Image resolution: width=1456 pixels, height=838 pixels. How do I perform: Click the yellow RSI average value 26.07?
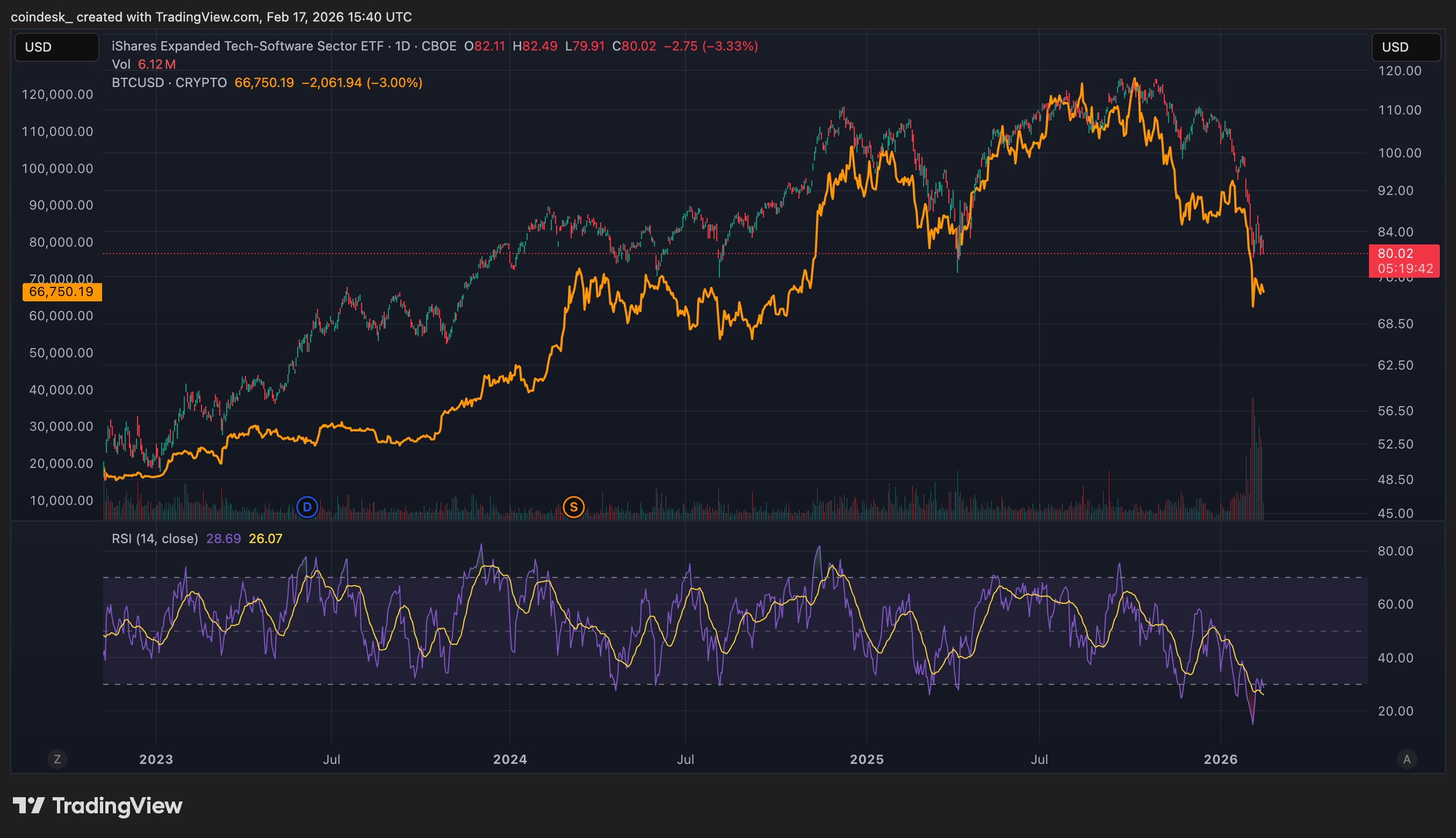(265, 539)
